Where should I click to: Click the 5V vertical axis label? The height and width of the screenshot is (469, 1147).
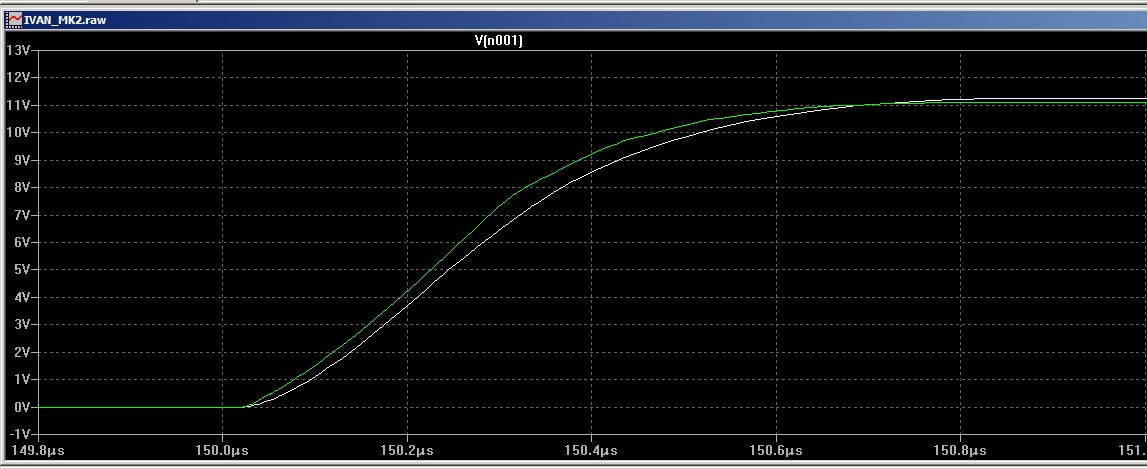tap(22, 269)
